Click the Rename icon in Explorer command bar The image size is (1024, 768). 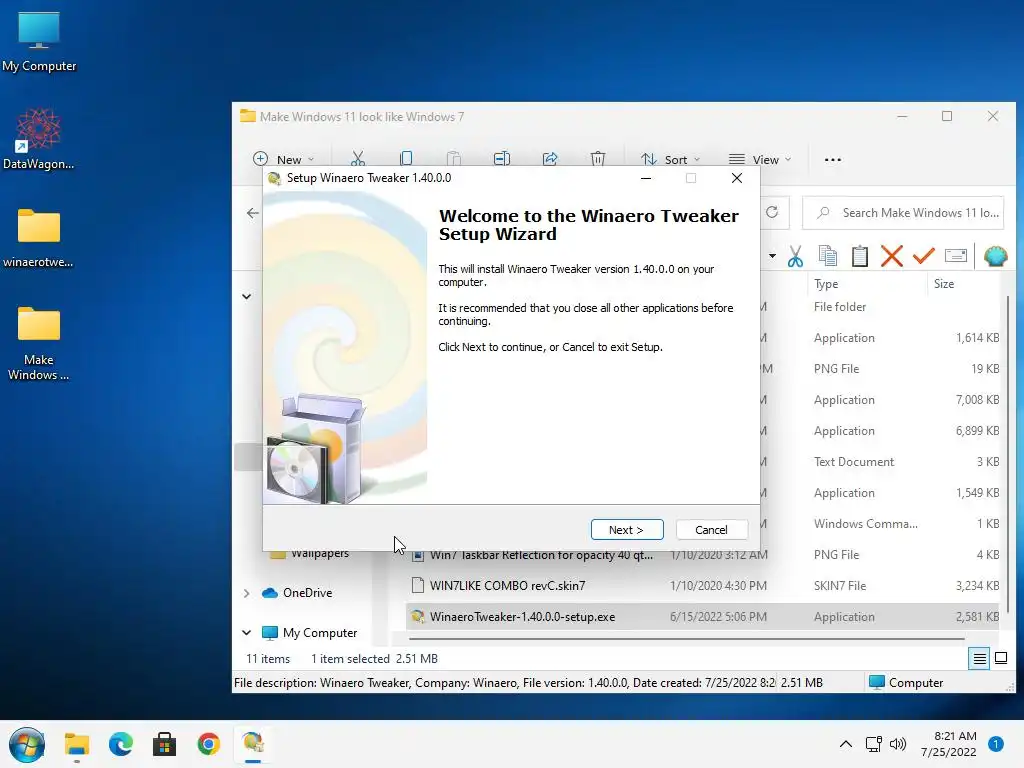[x=502, y=159]
